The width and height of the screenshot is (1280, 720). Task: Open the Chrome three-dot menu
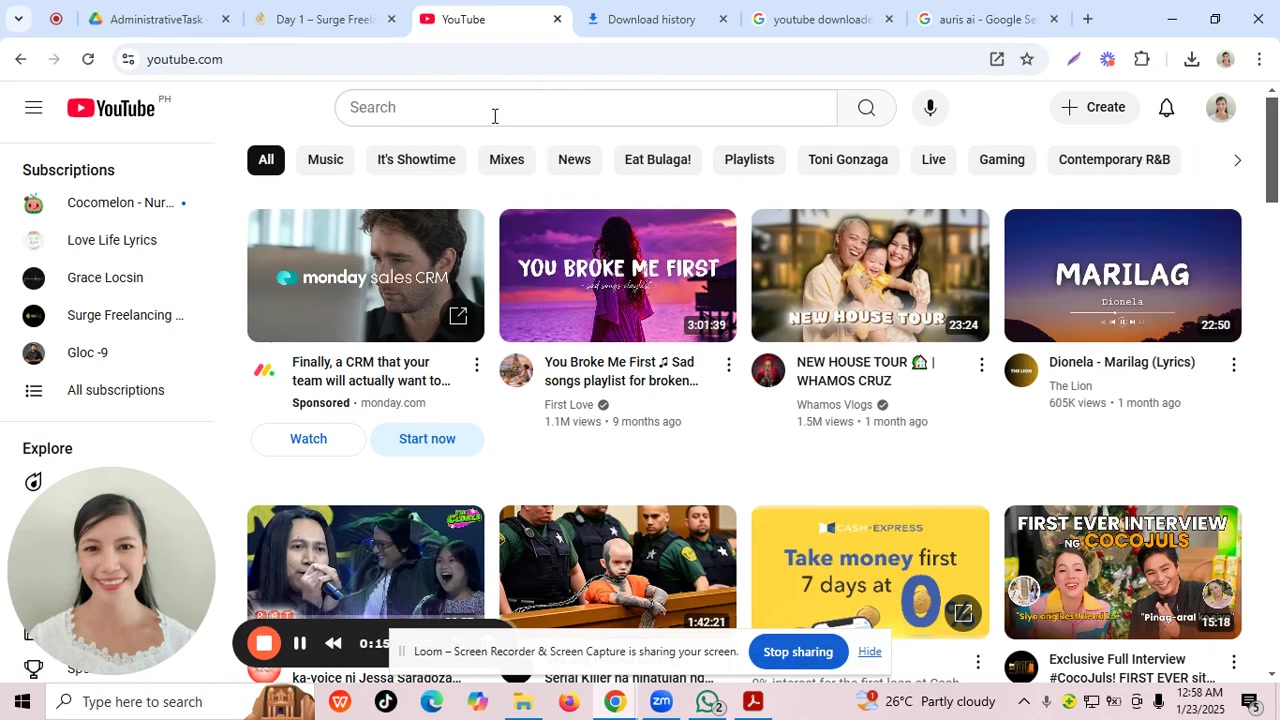(1259, 59)
